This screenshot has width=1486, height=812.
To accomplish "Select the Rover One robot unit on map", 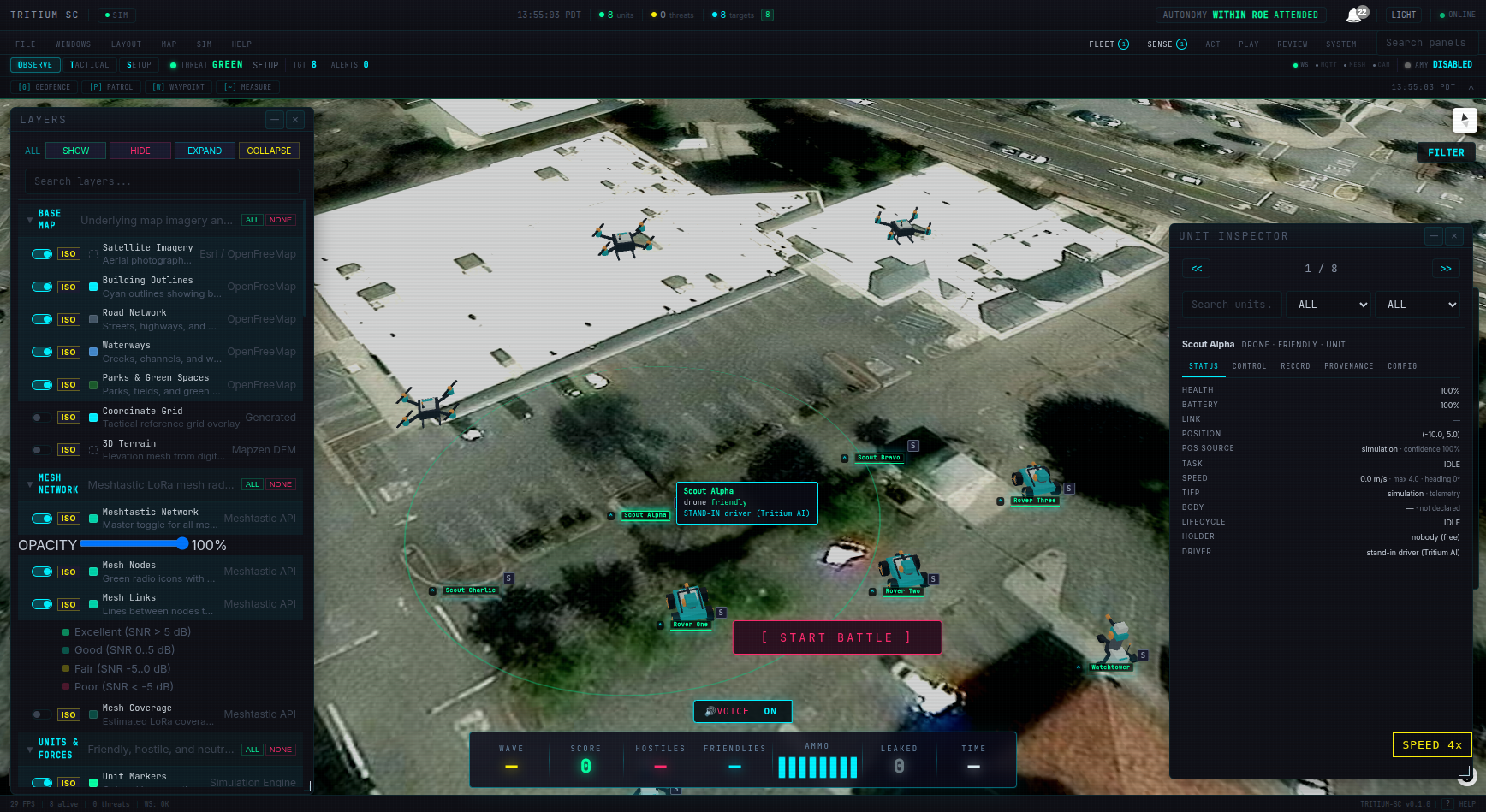I will click(x=689, y=603).
